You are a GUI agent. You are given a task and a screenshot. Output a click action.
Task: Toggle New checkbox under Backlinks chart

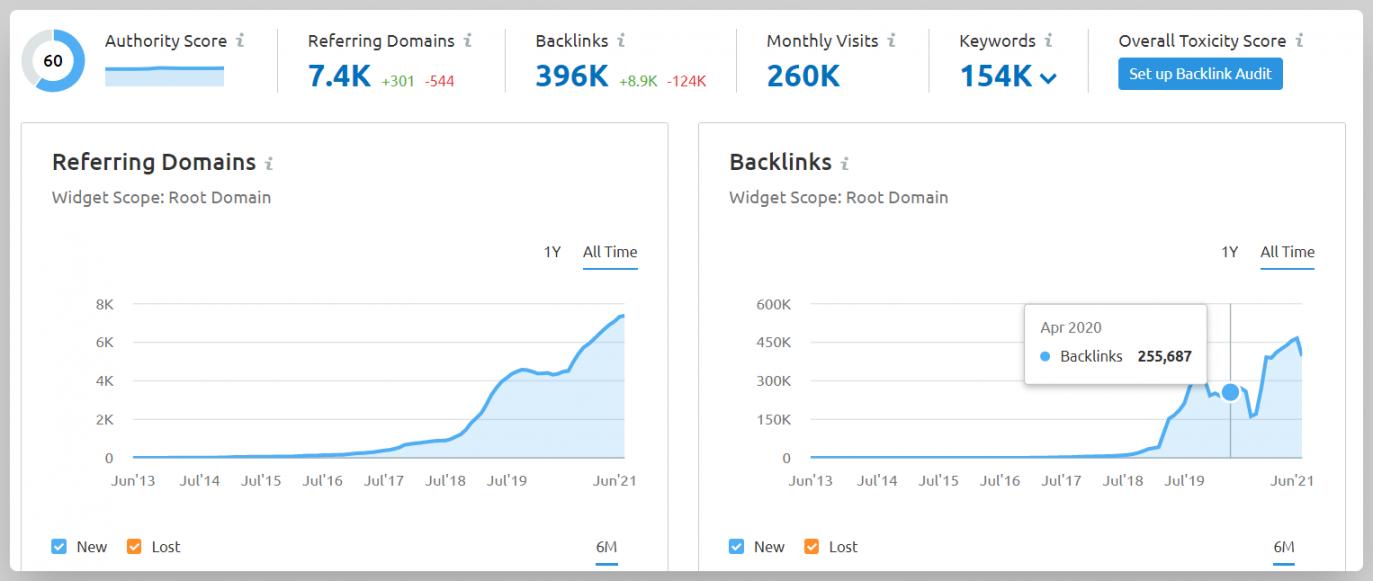pos(737,547)
